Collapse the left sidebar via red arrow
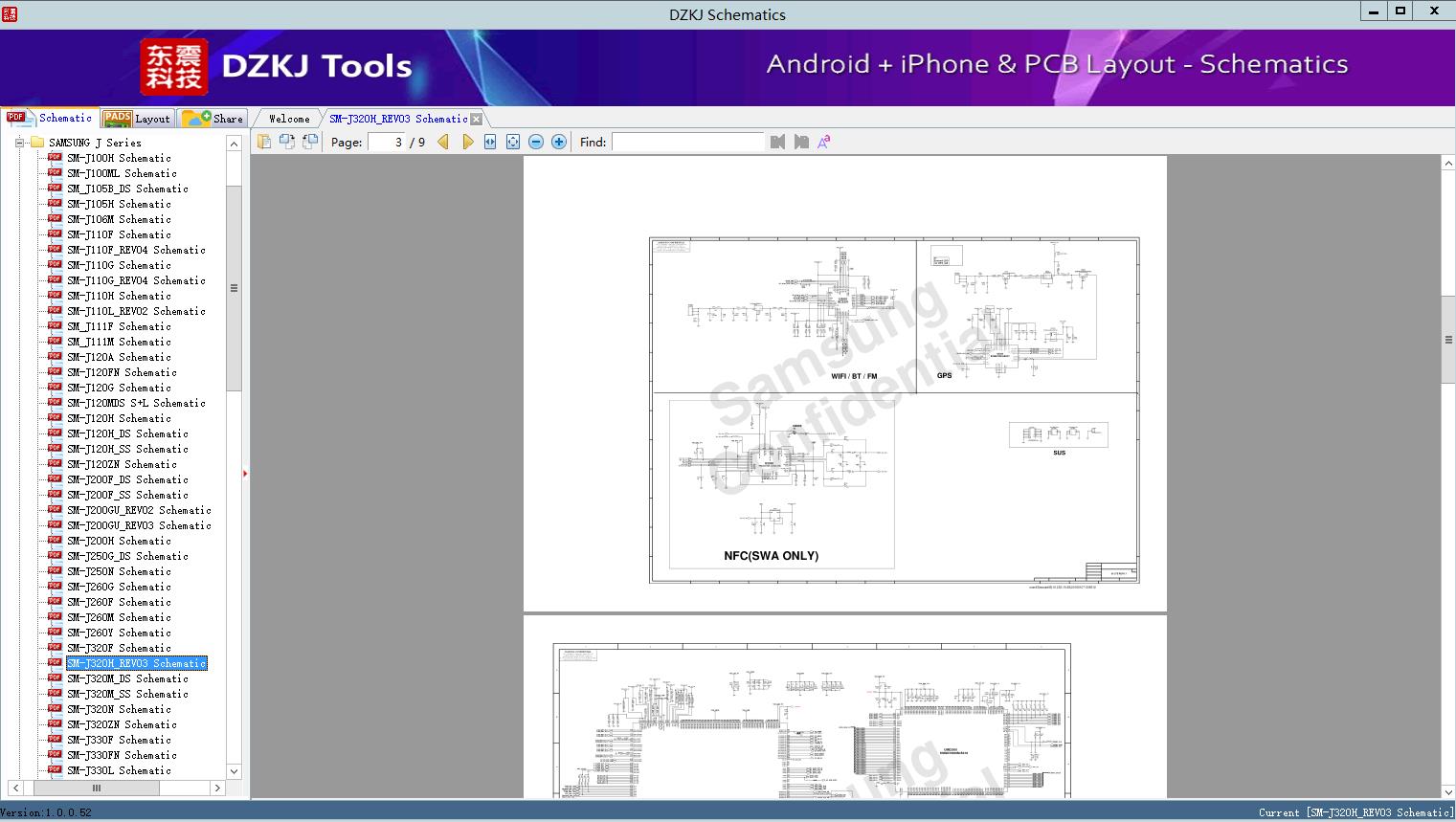 245,474
